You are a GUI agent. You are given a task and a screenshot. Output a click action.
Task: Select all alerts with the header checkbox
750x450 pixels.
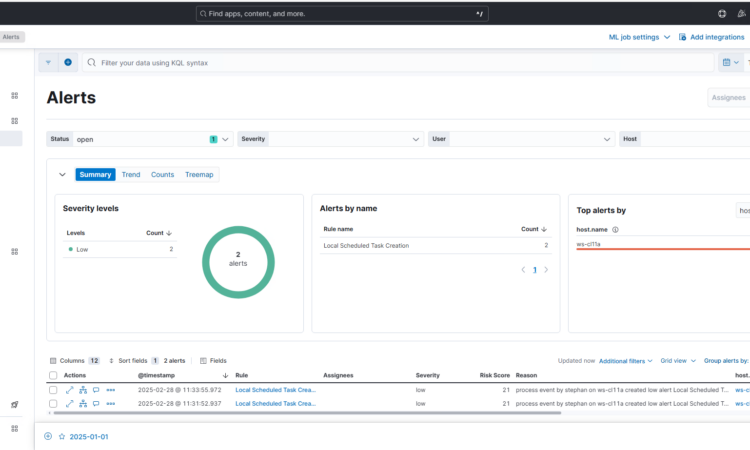pos(53,375)
